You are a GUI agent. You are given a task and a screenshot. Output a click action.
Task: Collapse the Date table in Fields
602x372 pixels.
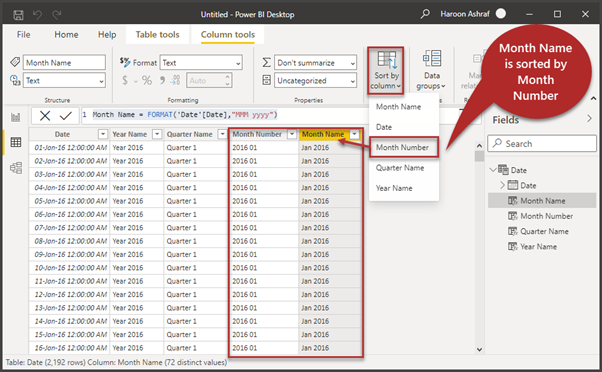[493, 169]
